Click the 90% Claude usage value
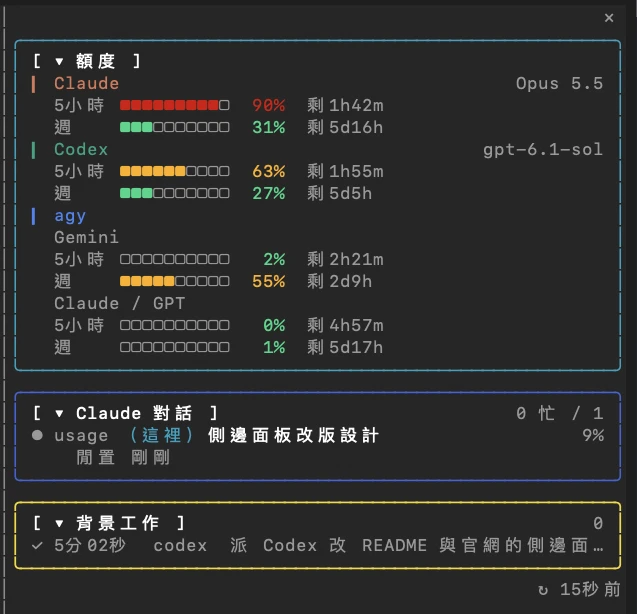Viewport: 637px width, 614px height. point(269,105)
